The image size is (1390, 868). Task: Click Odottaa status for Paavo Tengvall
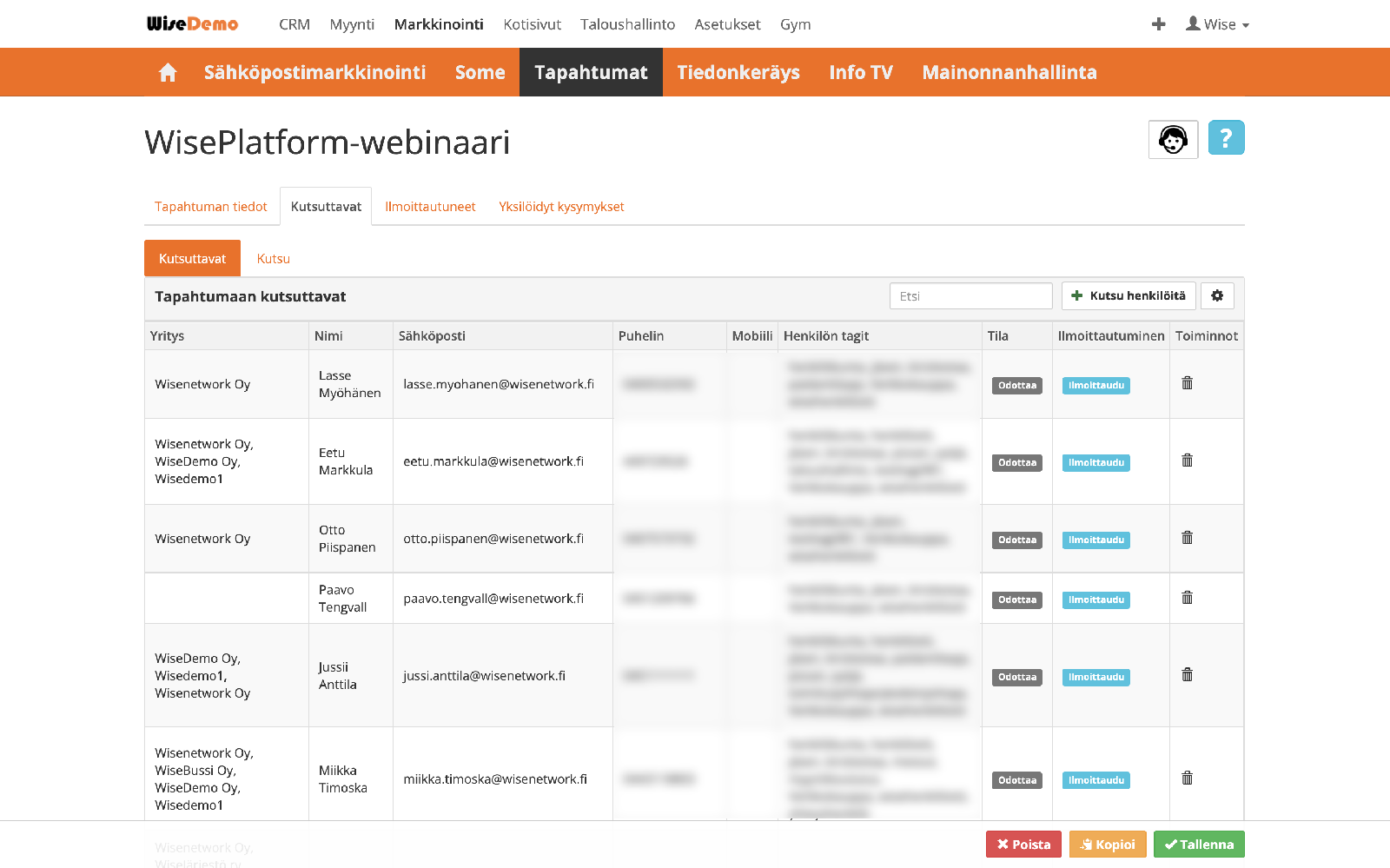click(1017, 600)
